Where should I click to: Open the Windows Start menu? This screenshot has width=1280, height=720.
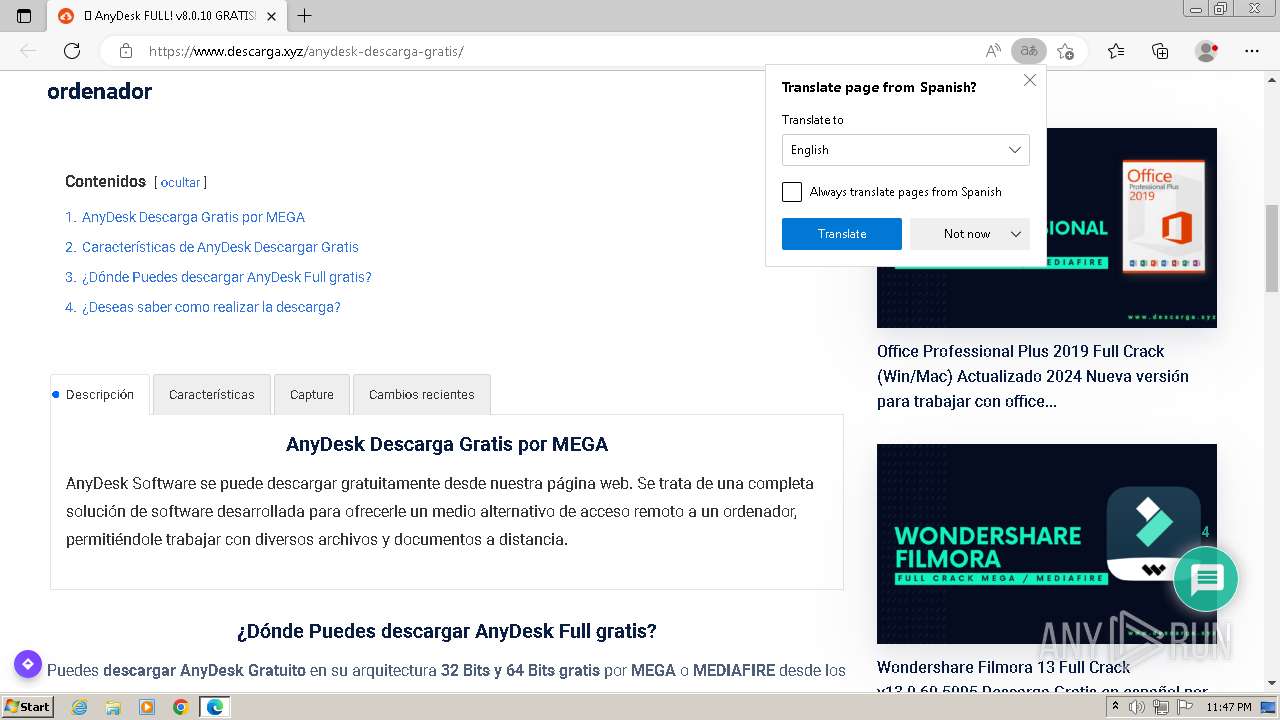tap(28, 707)
